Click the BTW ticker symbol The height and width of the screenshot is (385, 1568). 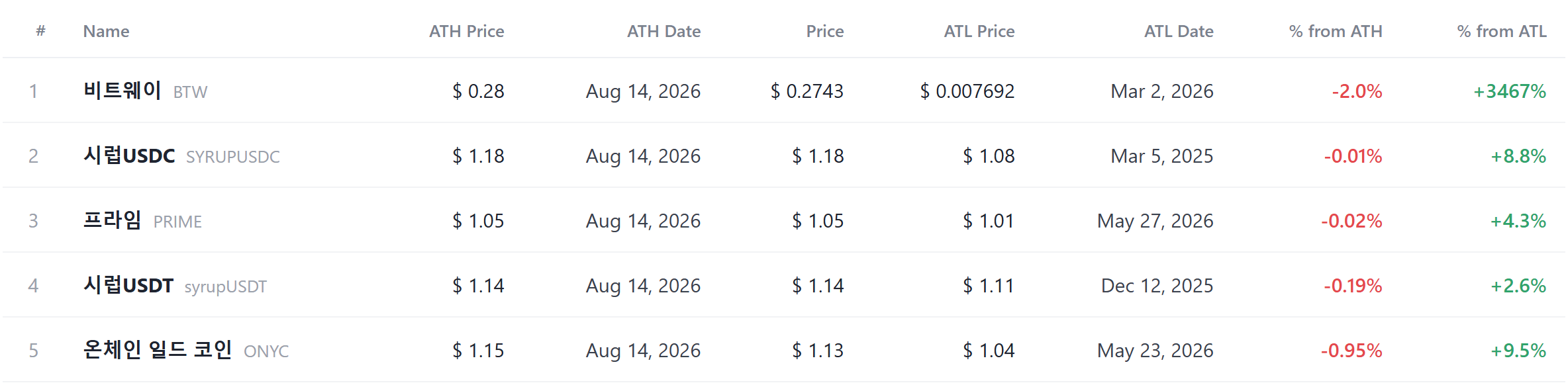[x=190, y=92]
